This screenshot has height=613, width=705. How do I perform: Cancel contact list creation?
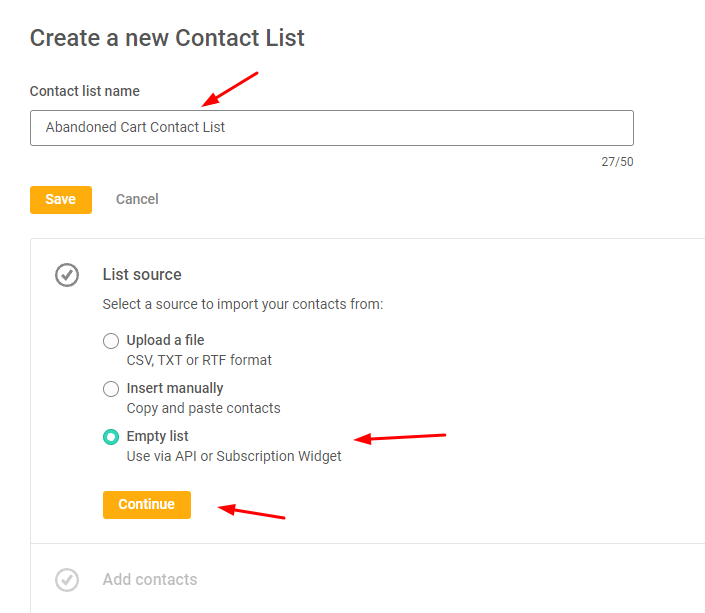137,199
